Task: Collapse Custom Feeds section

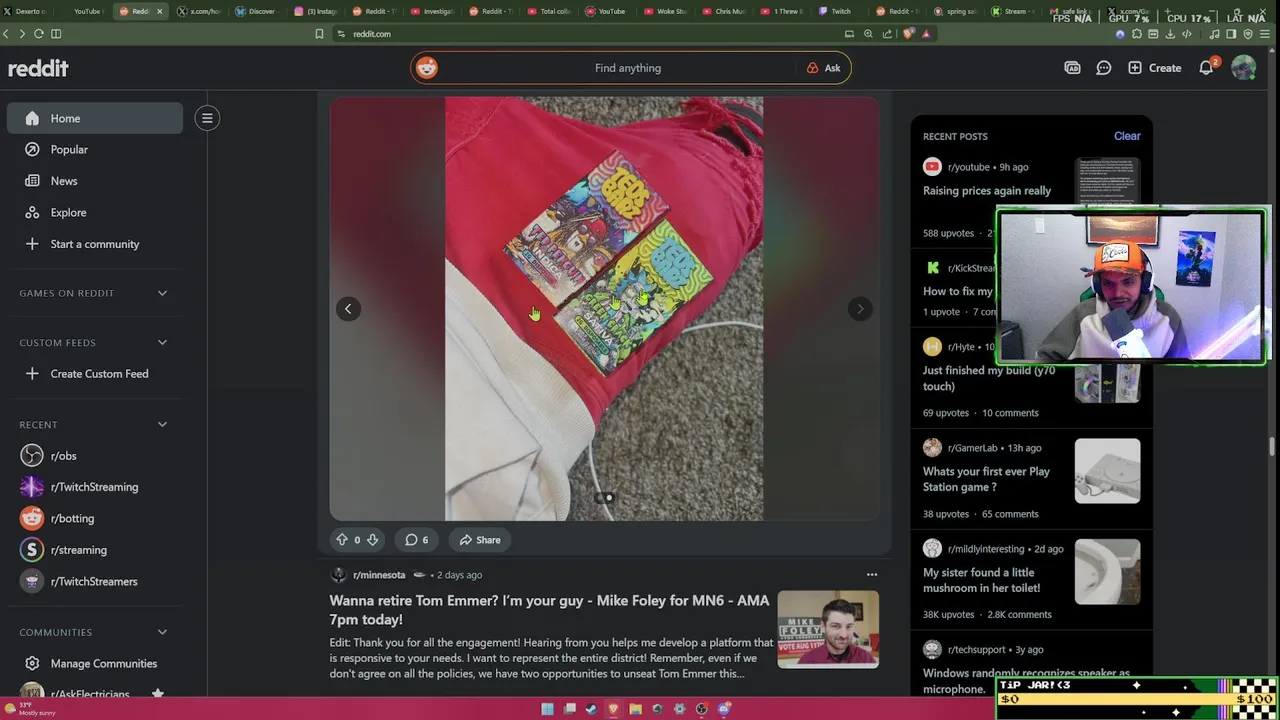Action: [x=162, y=342]
